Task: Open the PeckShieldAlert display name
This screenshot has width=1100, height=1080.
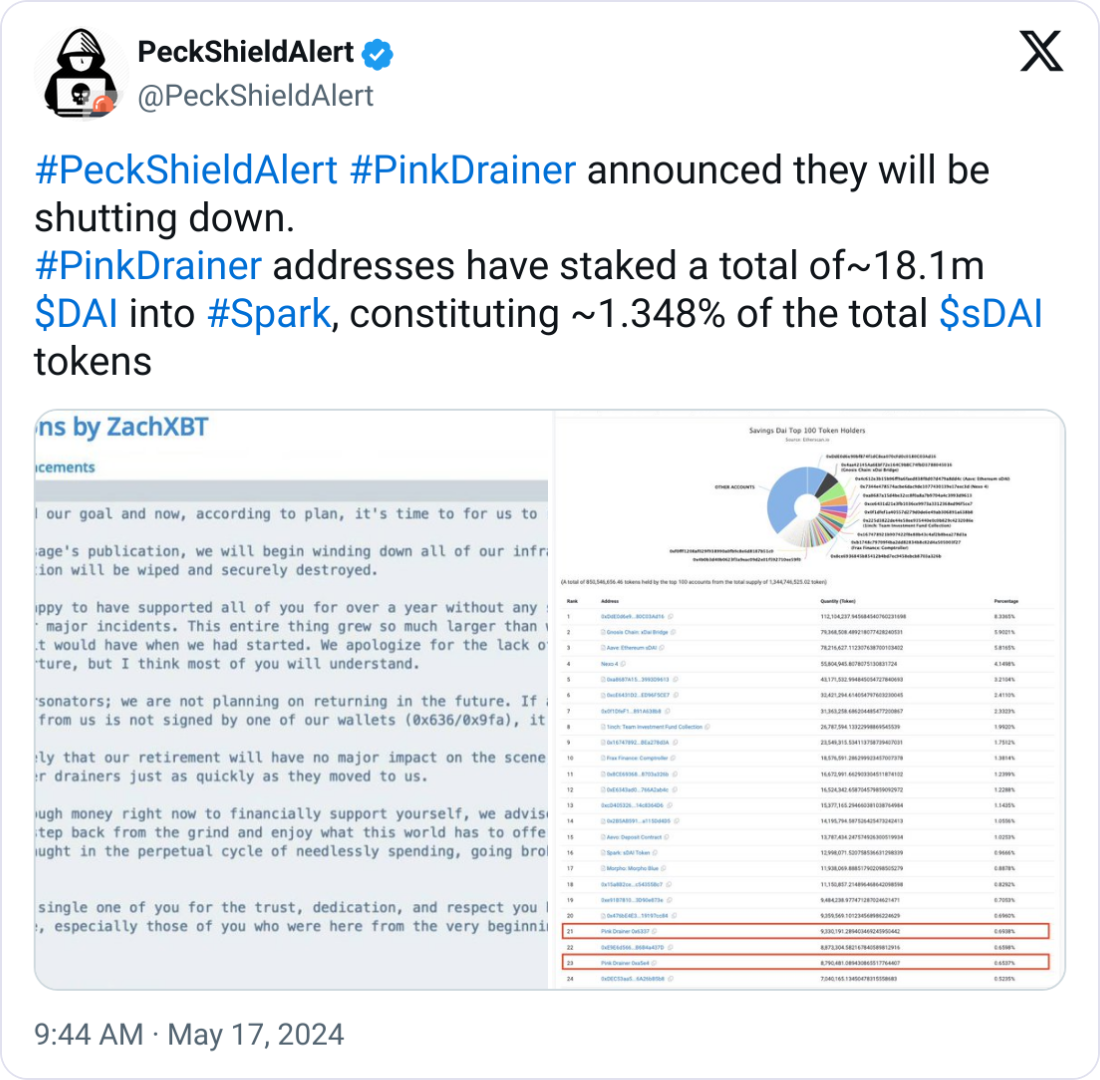Action: (246, 52)
